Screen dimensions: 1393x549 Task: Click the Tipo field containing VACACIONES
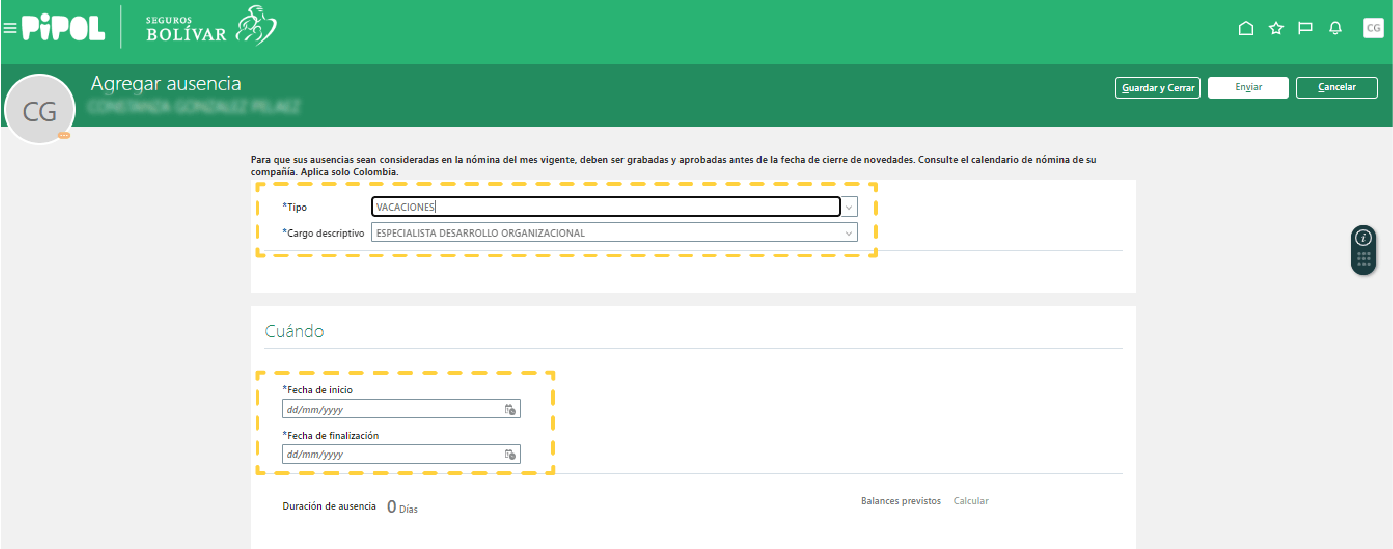(605, 207)
